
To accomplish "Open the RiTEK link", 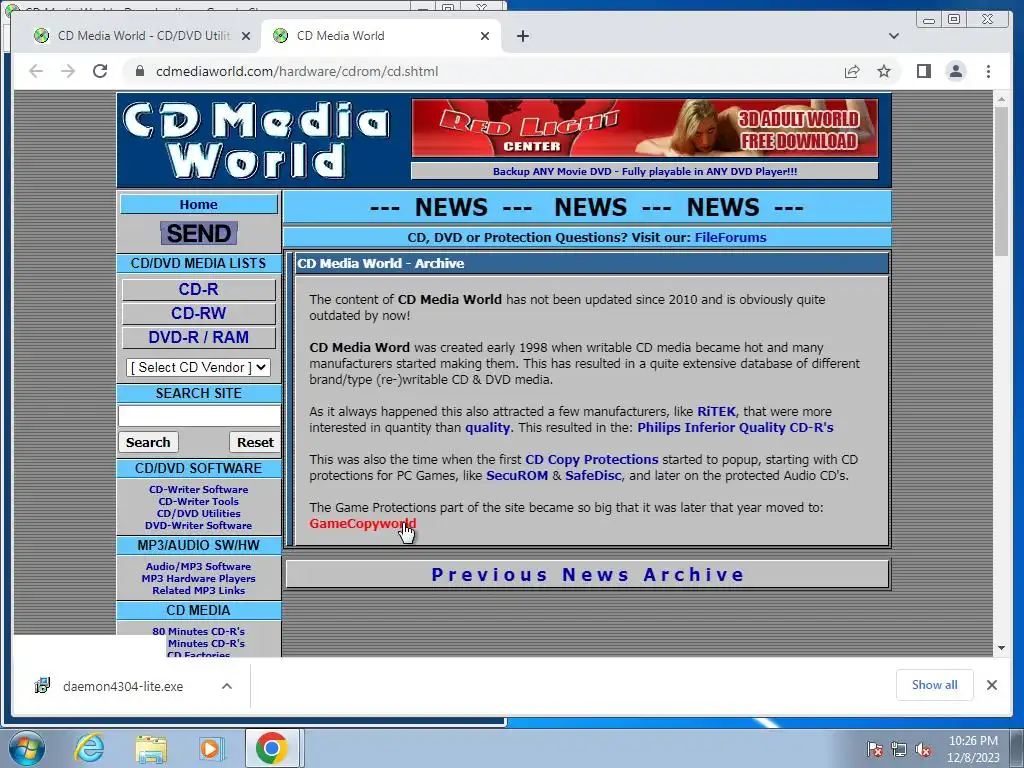I will coord(716,412).
